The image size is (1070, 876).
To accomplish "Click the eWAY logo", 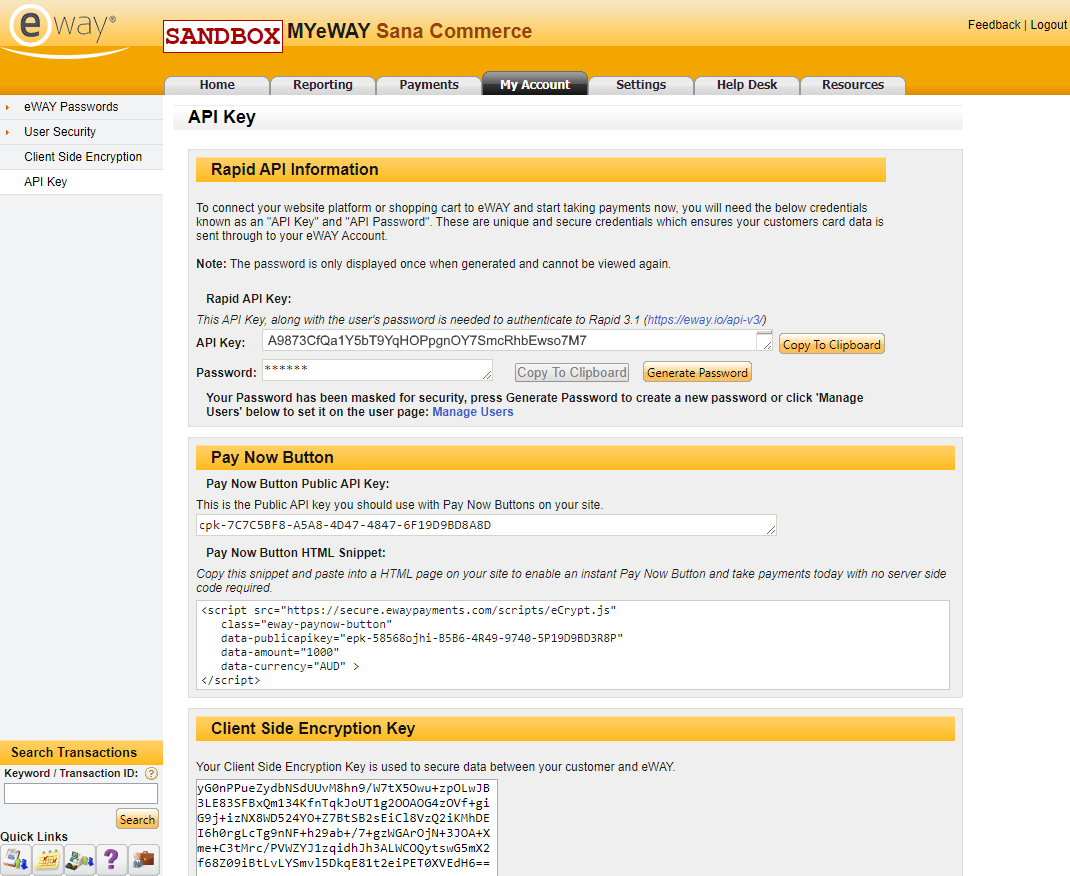I will coord(64,31).
